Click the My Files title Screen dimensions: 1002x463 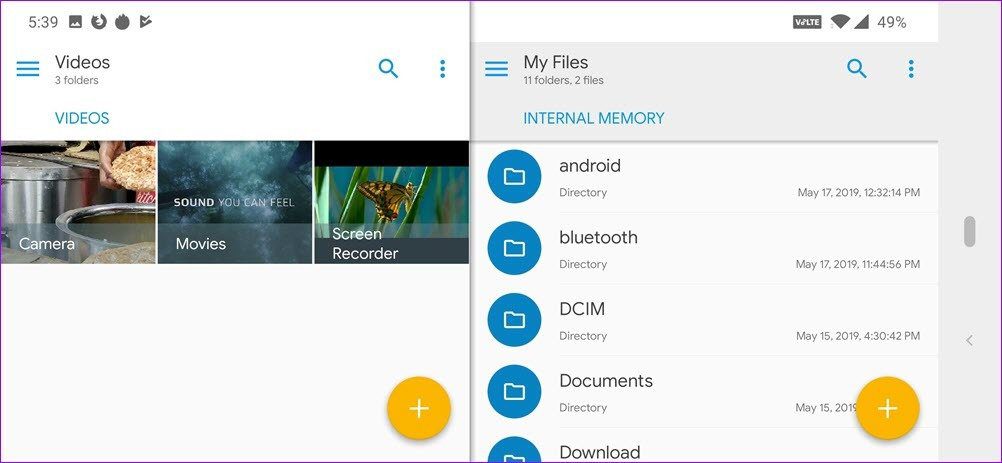555,62
